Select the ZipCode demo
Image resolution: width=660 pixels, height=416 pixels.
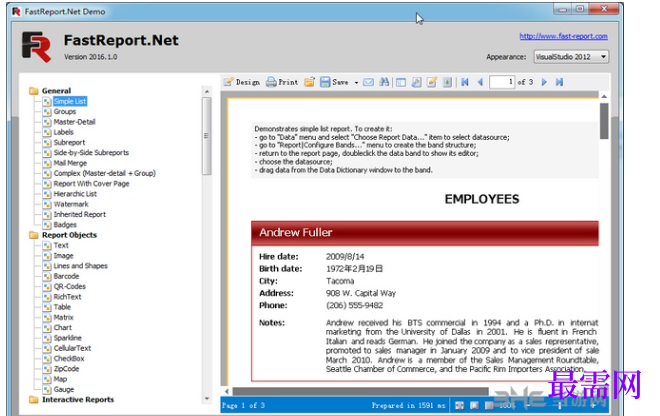(x=67, y=369)
